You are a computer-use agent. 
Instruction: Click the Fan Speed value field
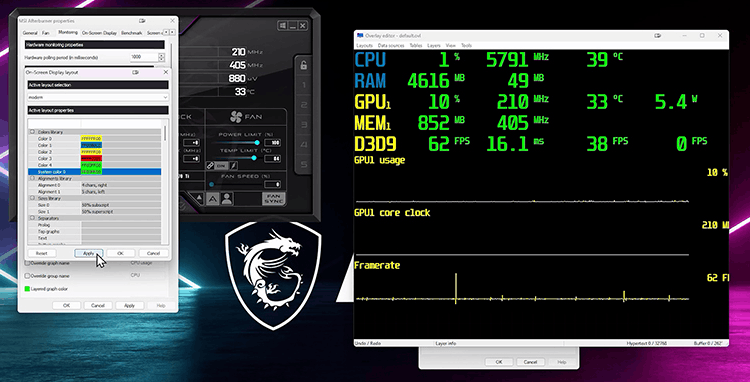(273, 184)
